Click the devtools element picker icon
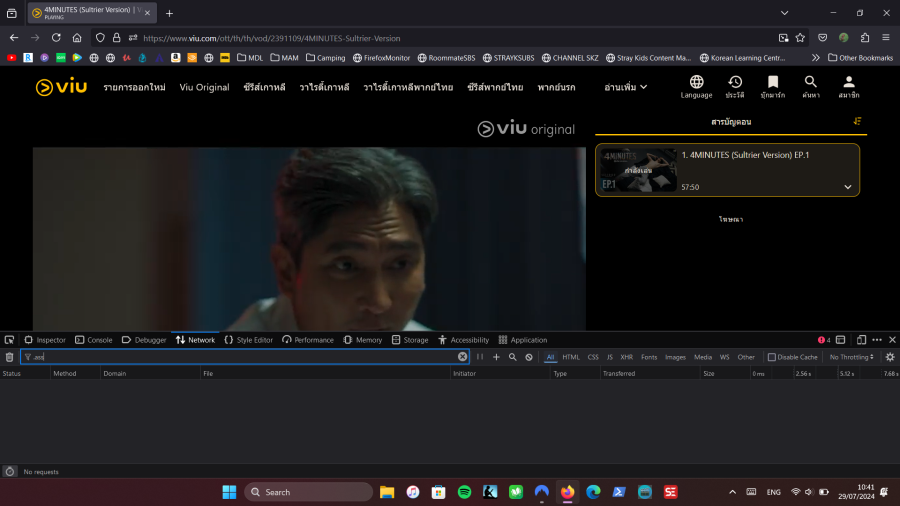The image size is (900, 506). click(9, 340)
